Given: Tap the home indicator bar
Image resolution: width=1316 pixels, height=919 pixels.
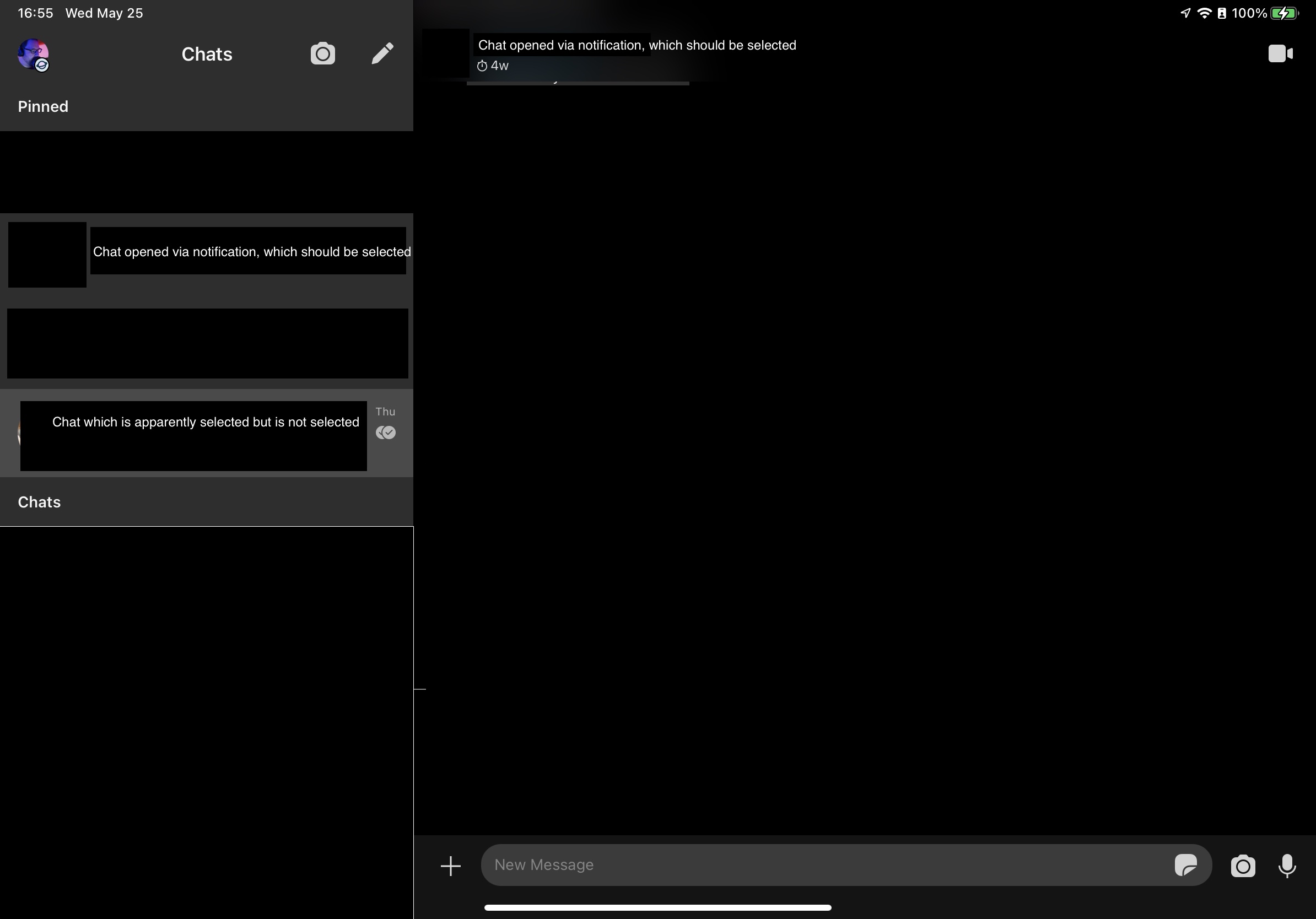Looking at the screenshot, I should [657, 907].
